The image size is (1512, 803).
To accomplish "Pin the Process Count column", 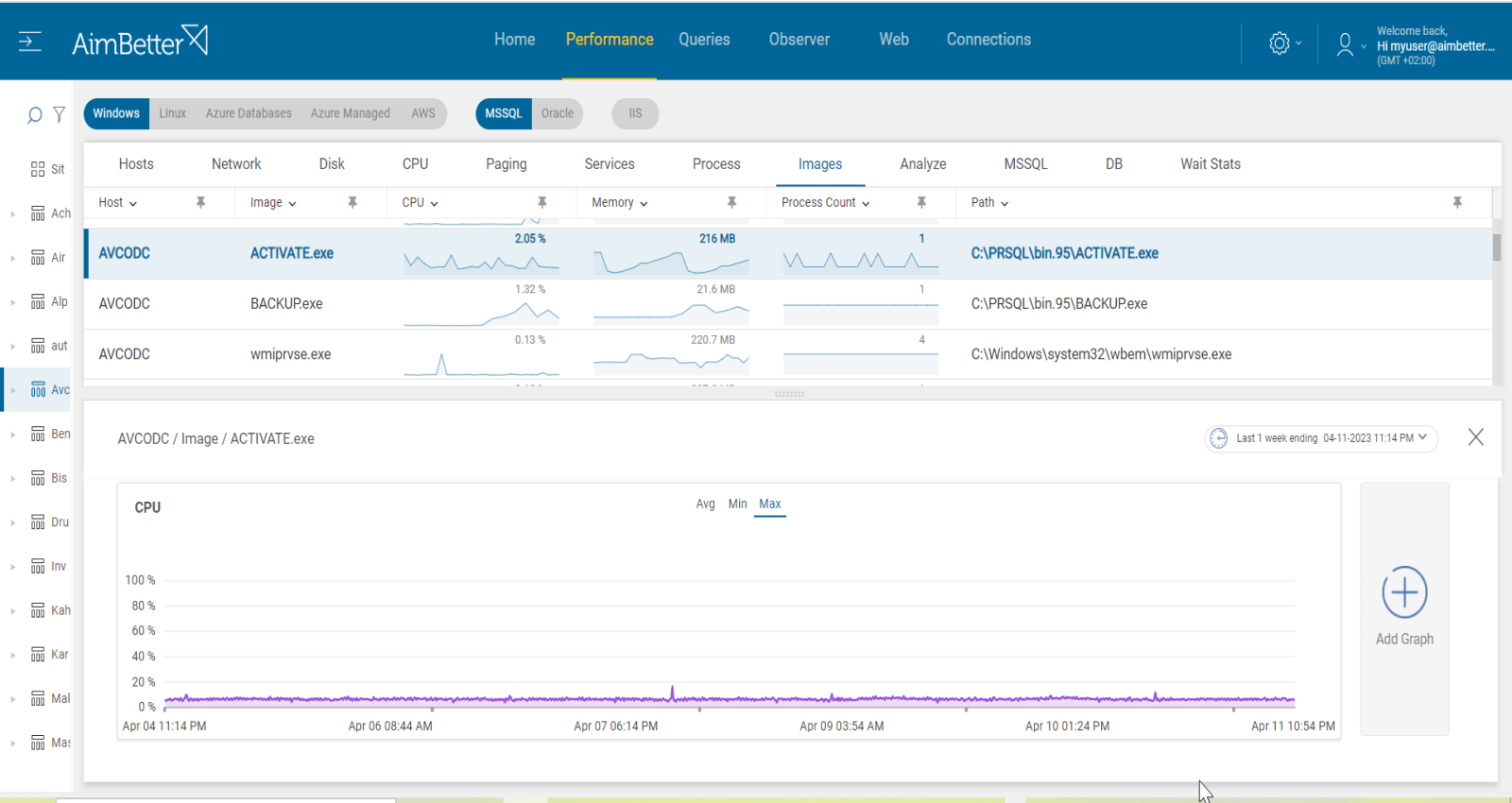I will (x=921, y=202).
